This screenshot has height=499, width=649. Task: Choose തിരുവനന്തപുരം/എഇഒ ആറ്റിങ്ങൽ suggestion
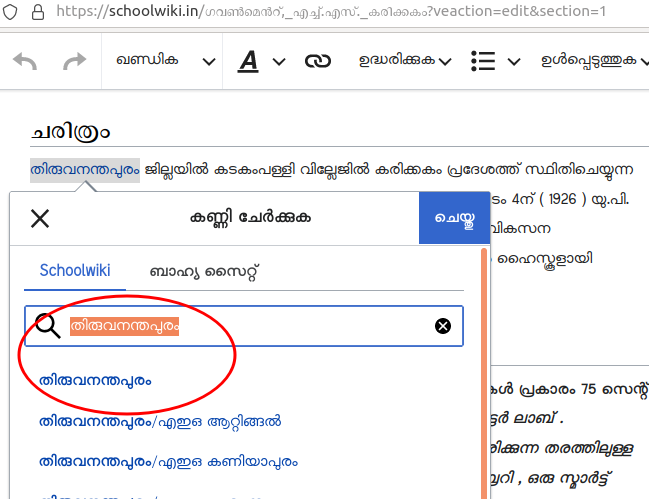160,421
